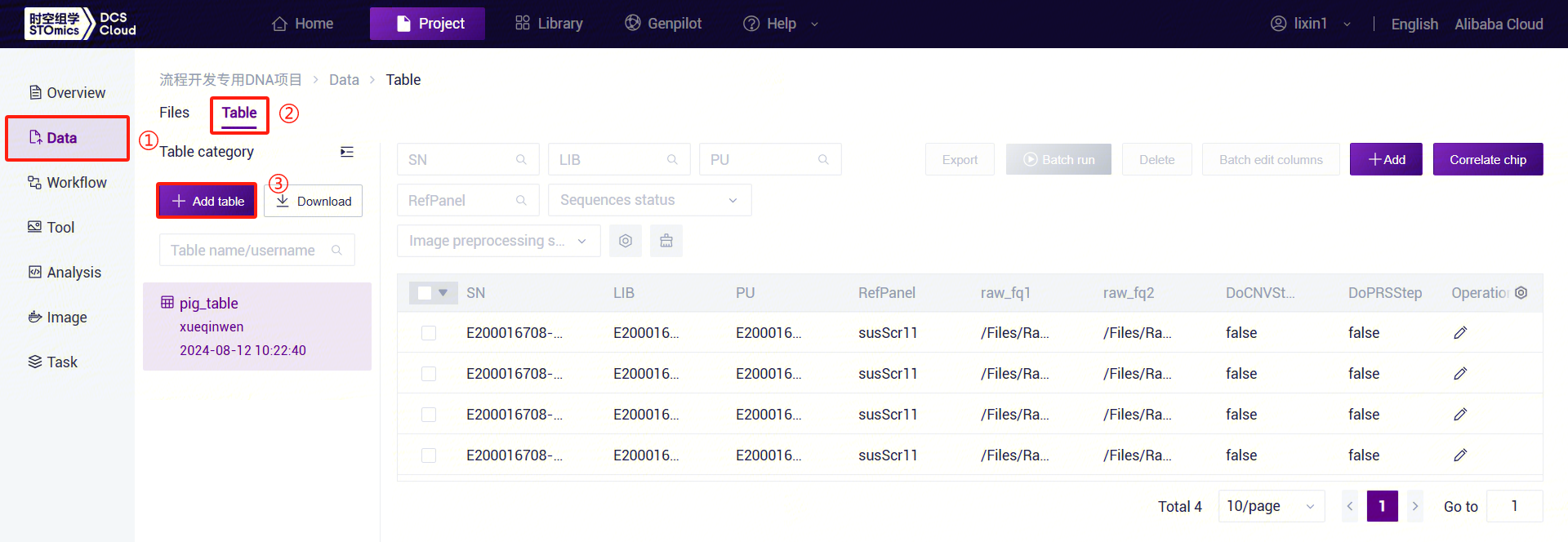This screenshot has width=1568, height=542.
Task: Toggle the select-all header checkbox
Action: click(424, 293)
